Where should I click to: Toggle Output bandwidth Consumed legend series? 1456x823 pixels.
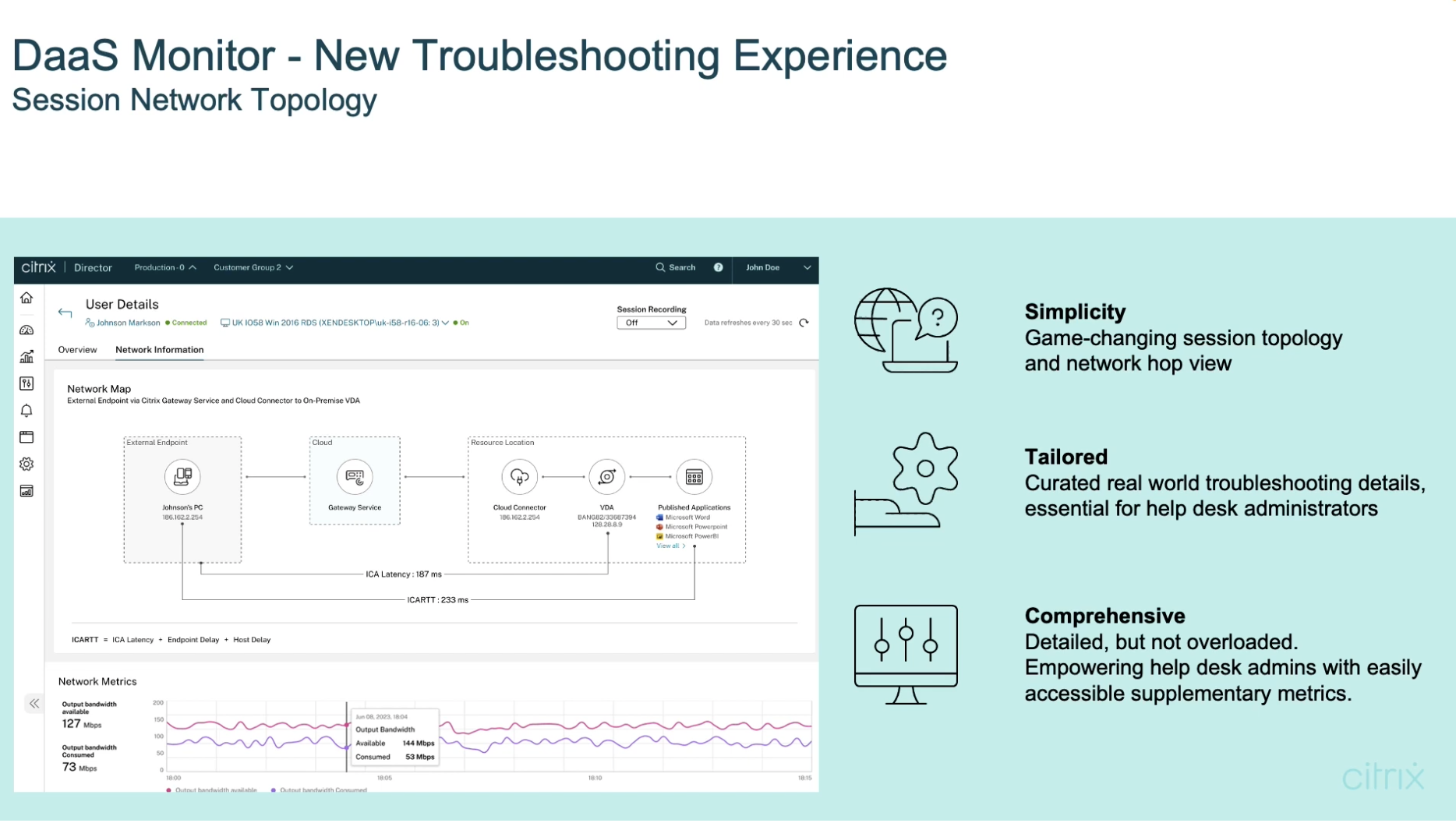(319, 790)
